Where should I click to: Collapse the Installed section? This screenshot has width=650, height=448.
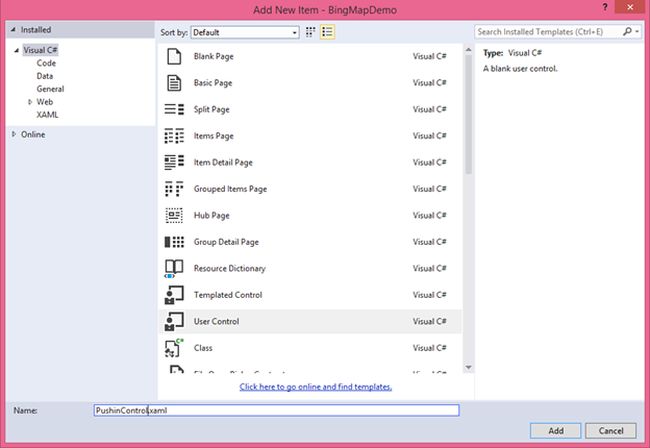pos(13,30)
